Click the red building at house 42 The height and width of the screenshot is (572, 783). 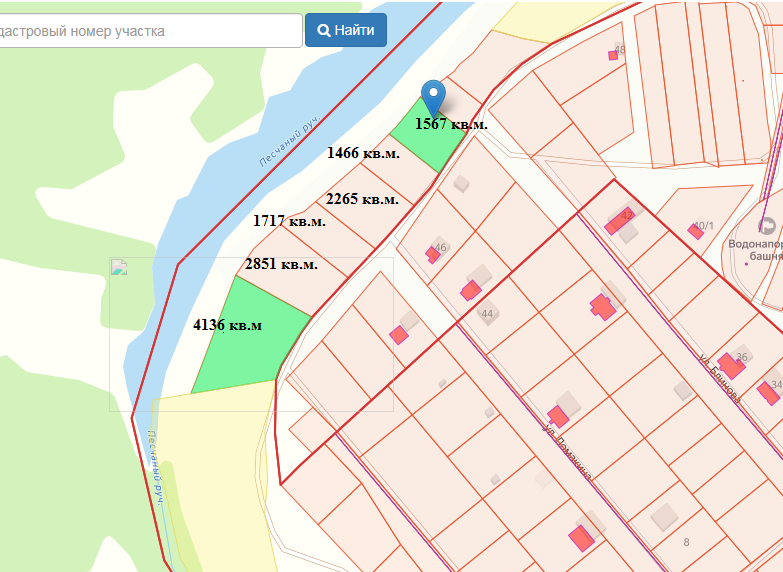pos(619,221)
